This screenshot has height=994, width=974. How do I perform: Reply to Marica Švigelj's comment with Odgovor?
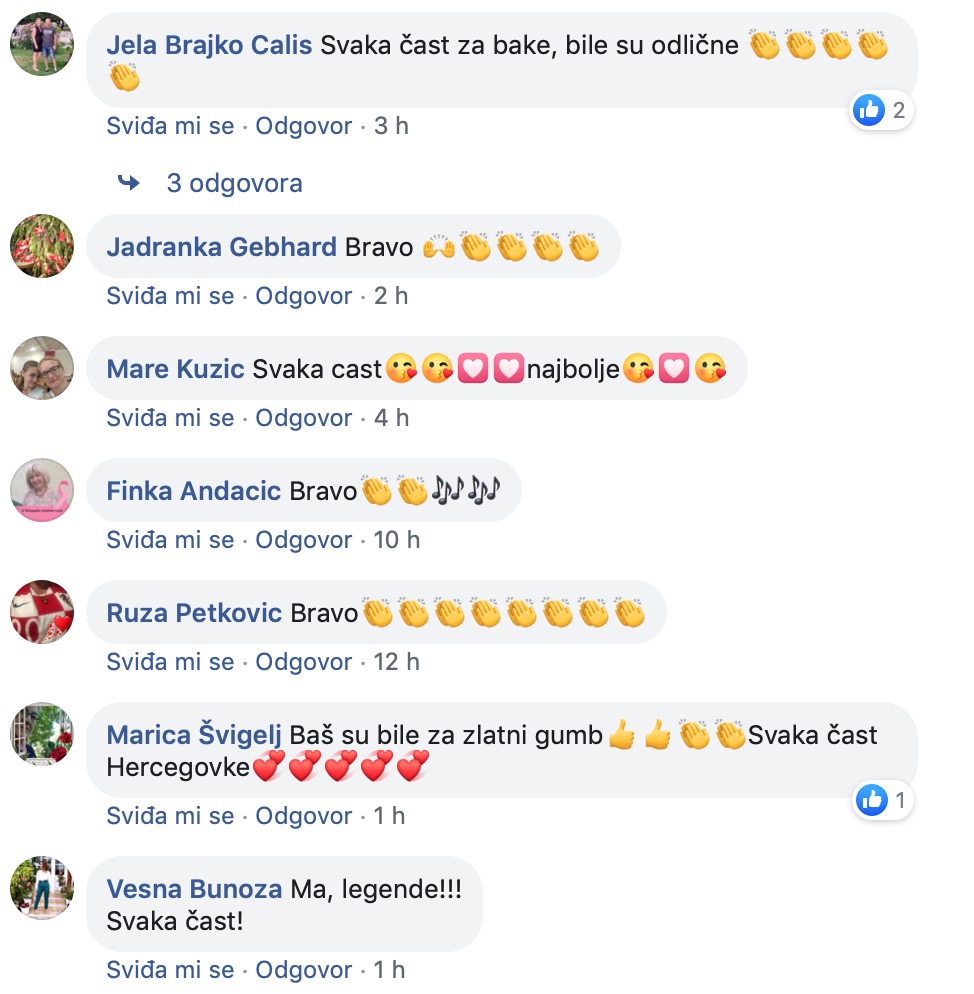point(303,816)
